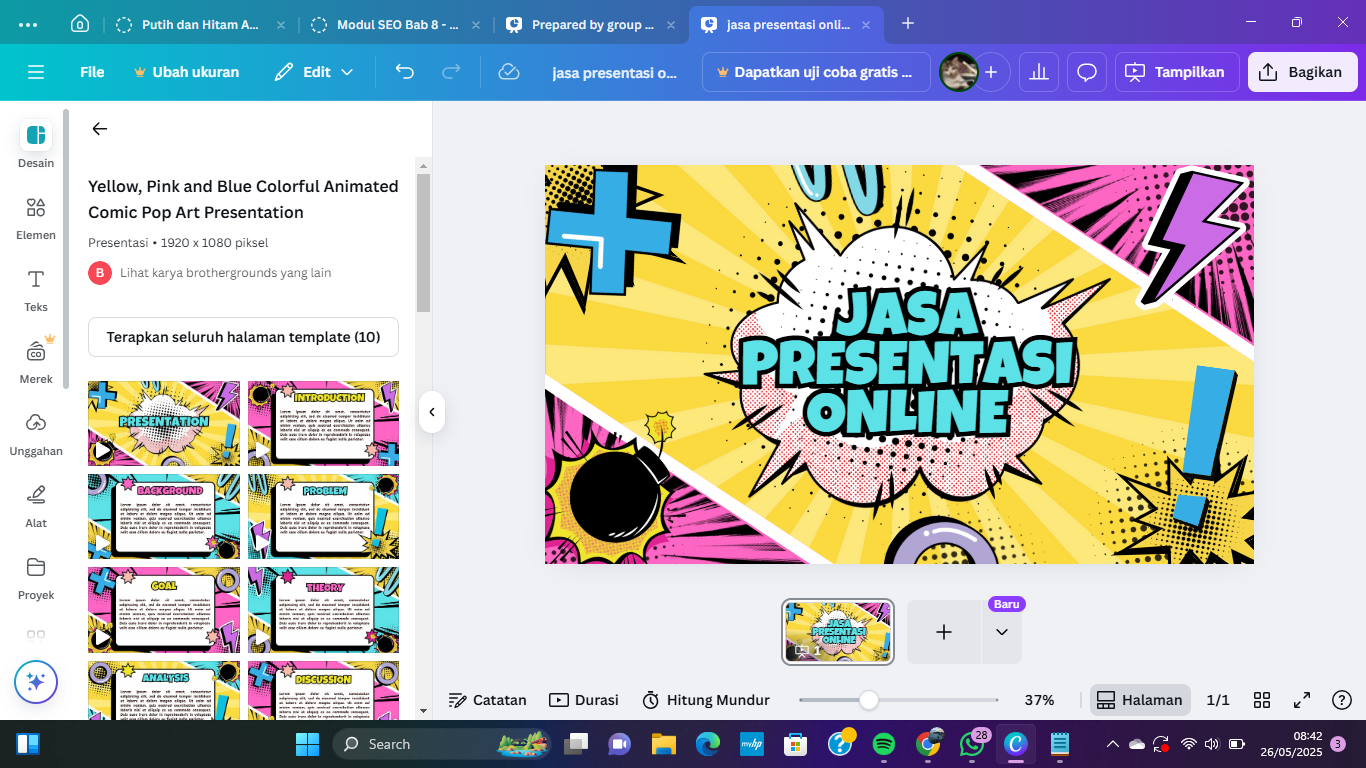Open the Unggahan uploads panel
Screen dimensions: 1366x768
(x=36, y=433)
